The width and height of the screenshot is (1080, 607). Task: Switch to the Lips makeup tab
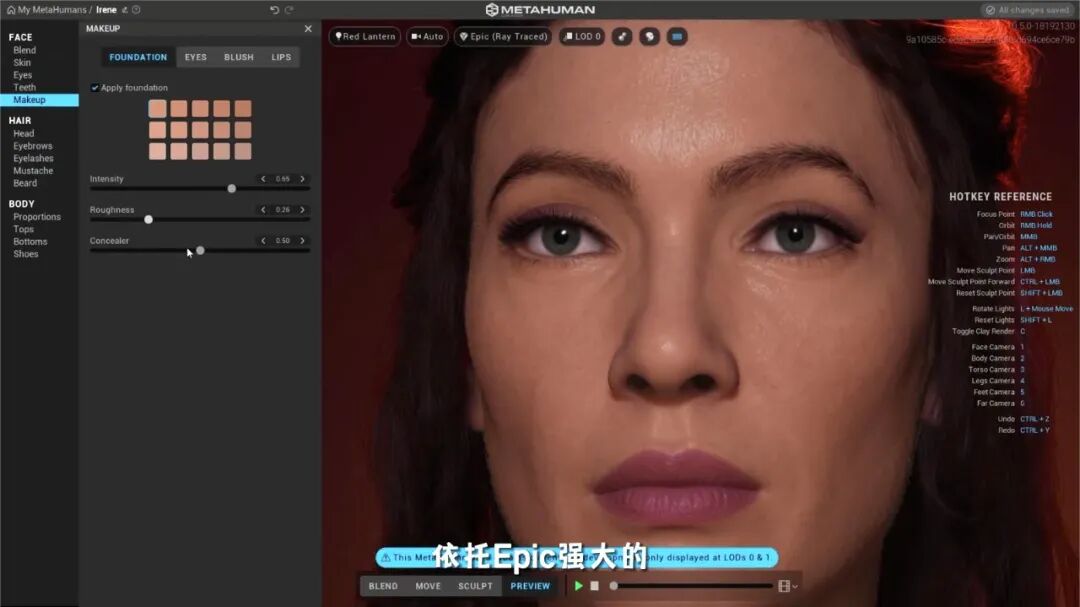(281, 57)
